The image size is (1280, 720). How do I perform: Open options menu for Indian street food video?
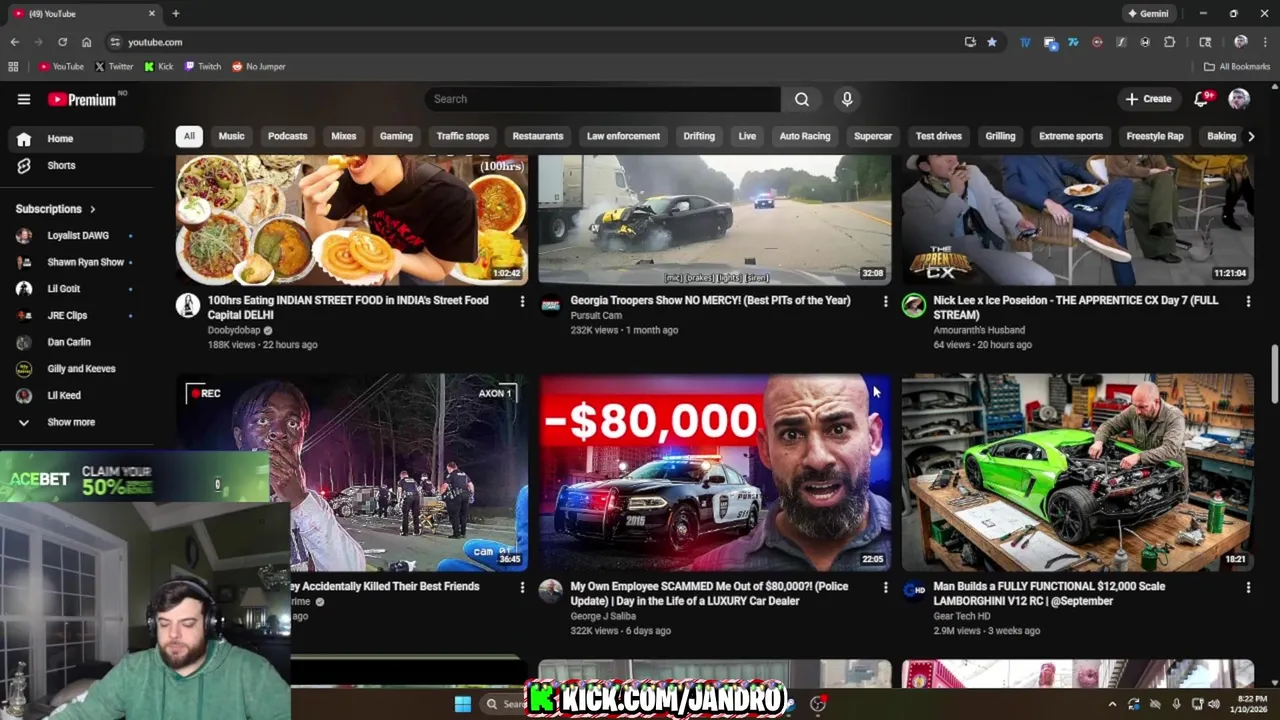click(x=522, y=300)
